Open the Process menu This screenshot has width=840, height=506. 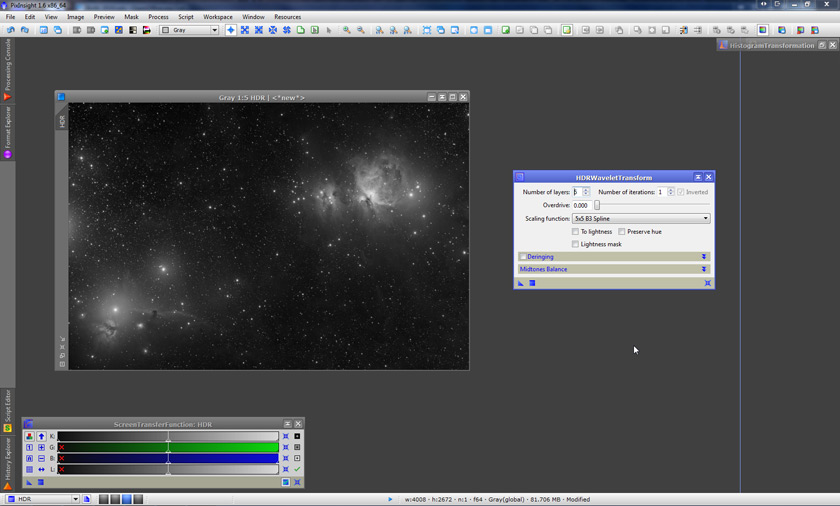(158, 17)
